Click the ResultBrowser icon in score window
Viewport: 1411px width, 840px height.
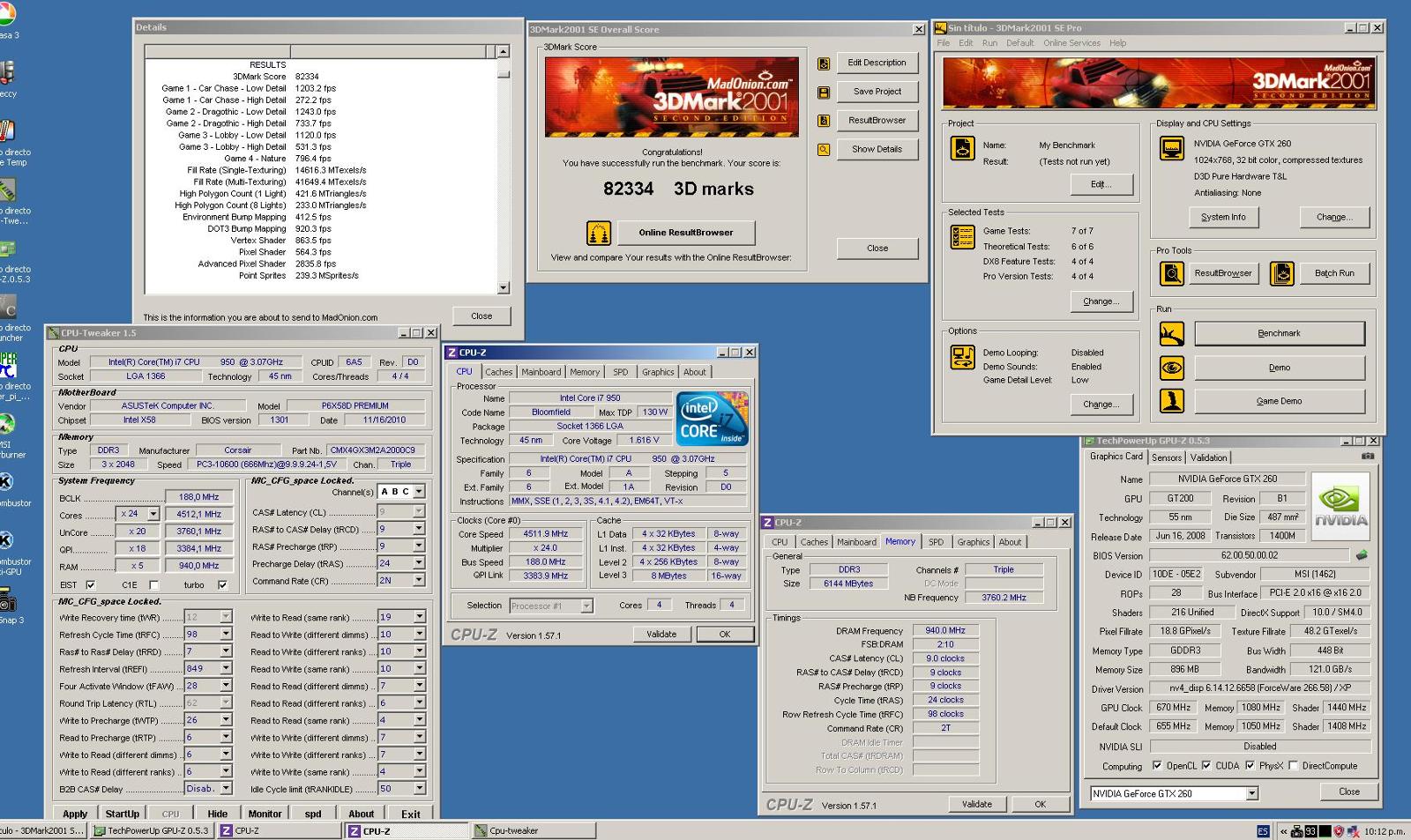point(824,121)
